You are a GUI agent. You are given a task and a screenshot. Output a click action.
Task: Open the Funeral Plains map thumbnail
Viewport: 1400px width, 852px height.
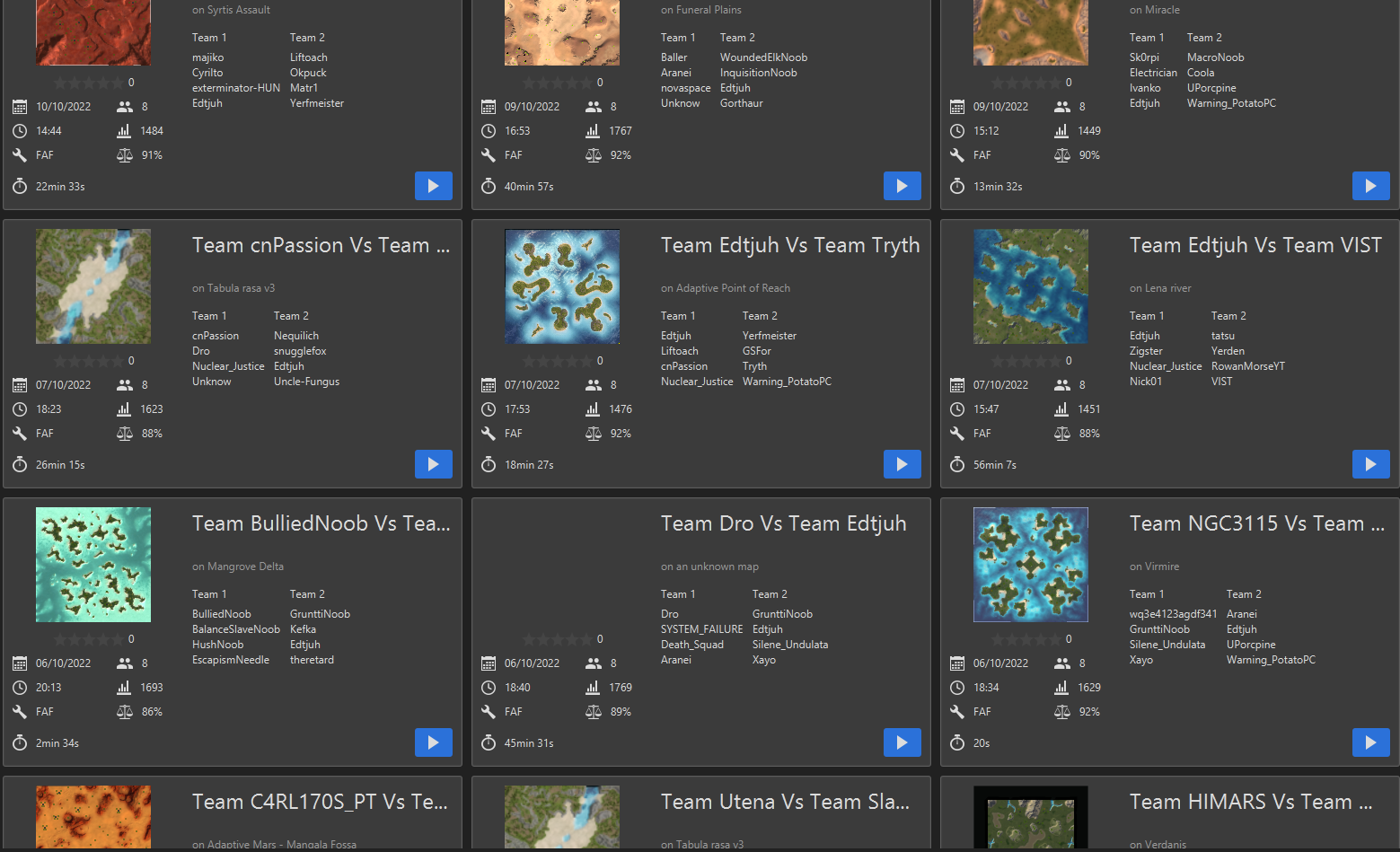pos(562,32)
